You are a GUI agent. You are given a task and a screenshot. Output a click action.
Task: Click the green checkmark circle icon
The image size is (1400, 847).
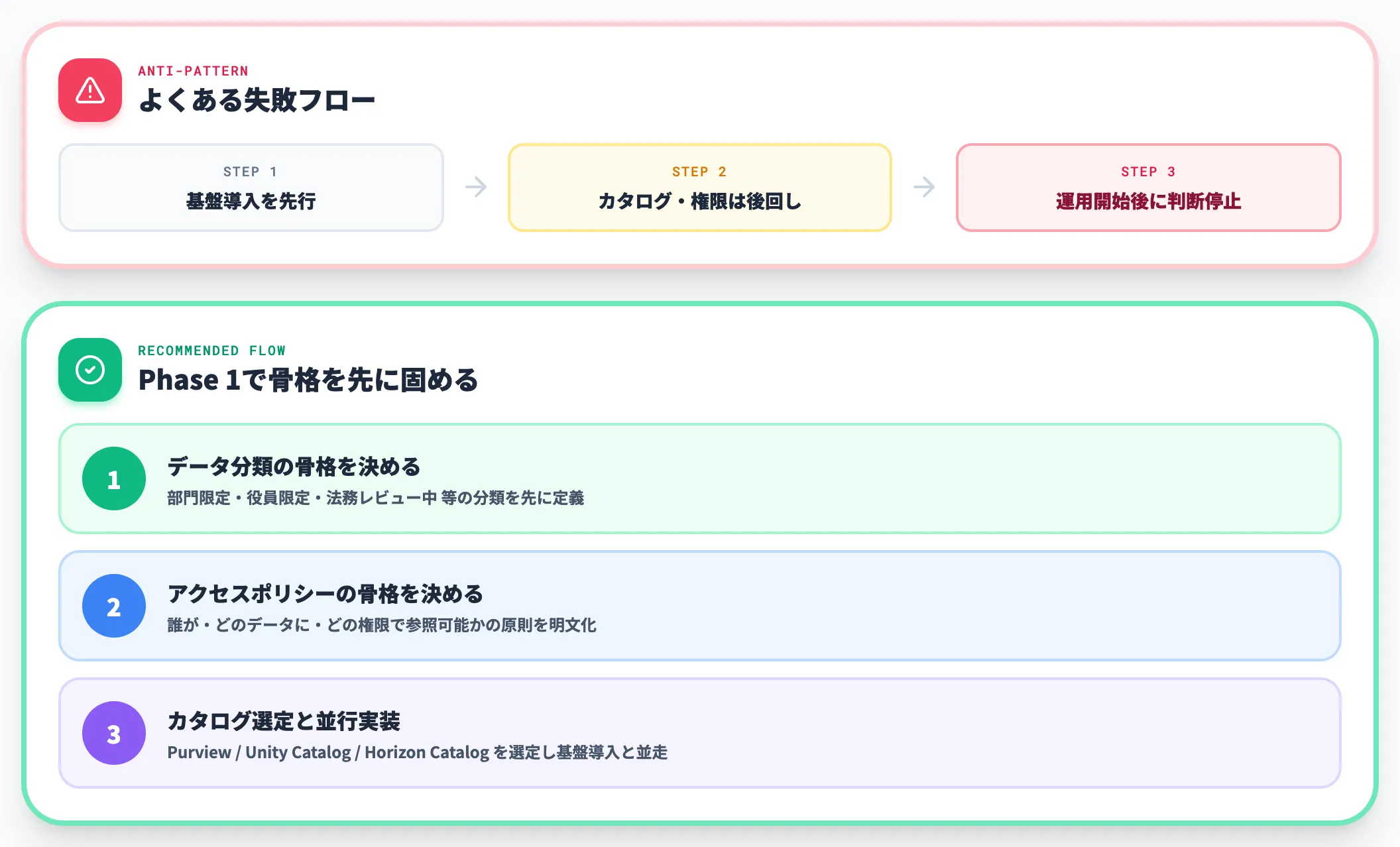click(x=90, y=370)
